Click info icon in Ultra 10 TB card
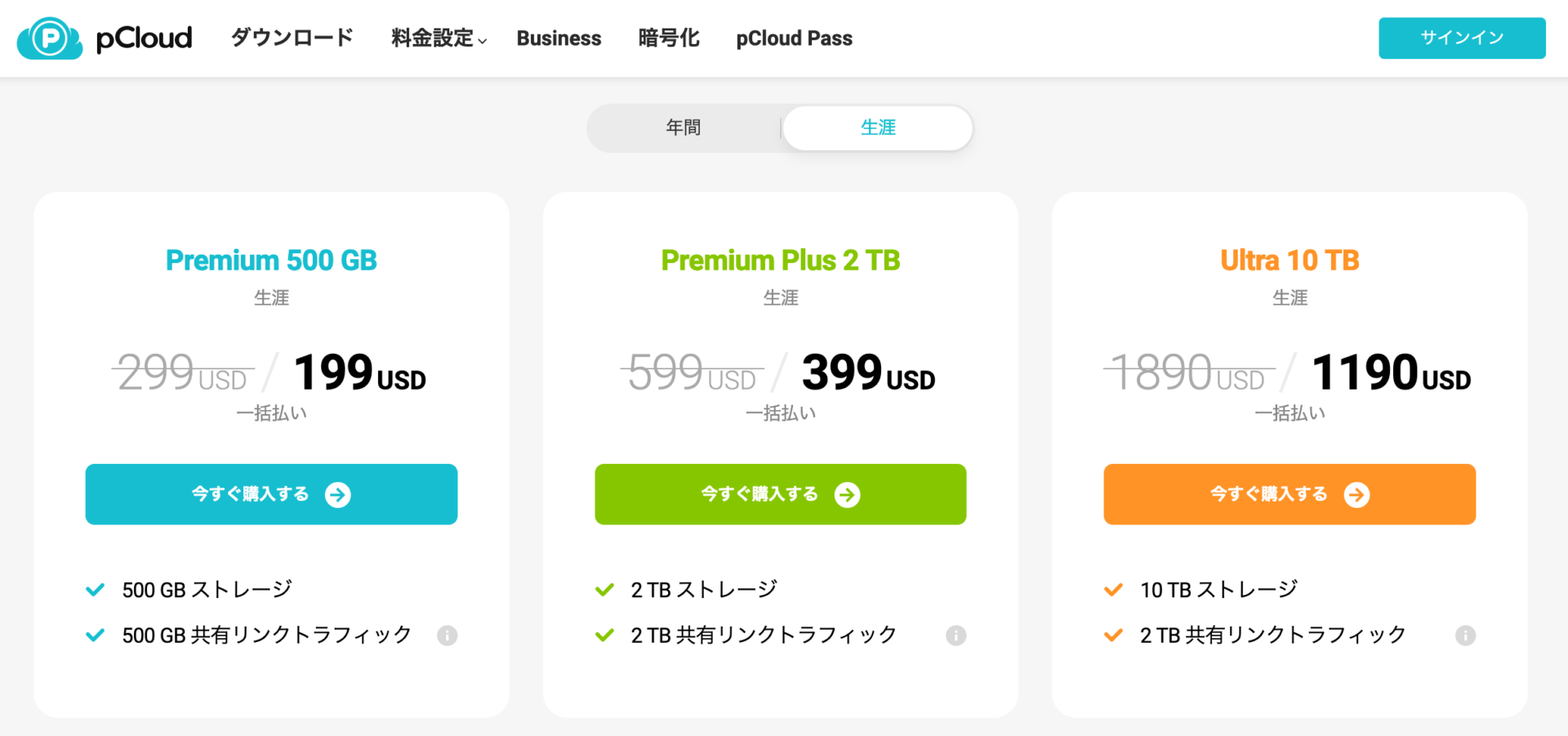The height and width of the screenshot is (736, 1568). tap(1465, 636)
